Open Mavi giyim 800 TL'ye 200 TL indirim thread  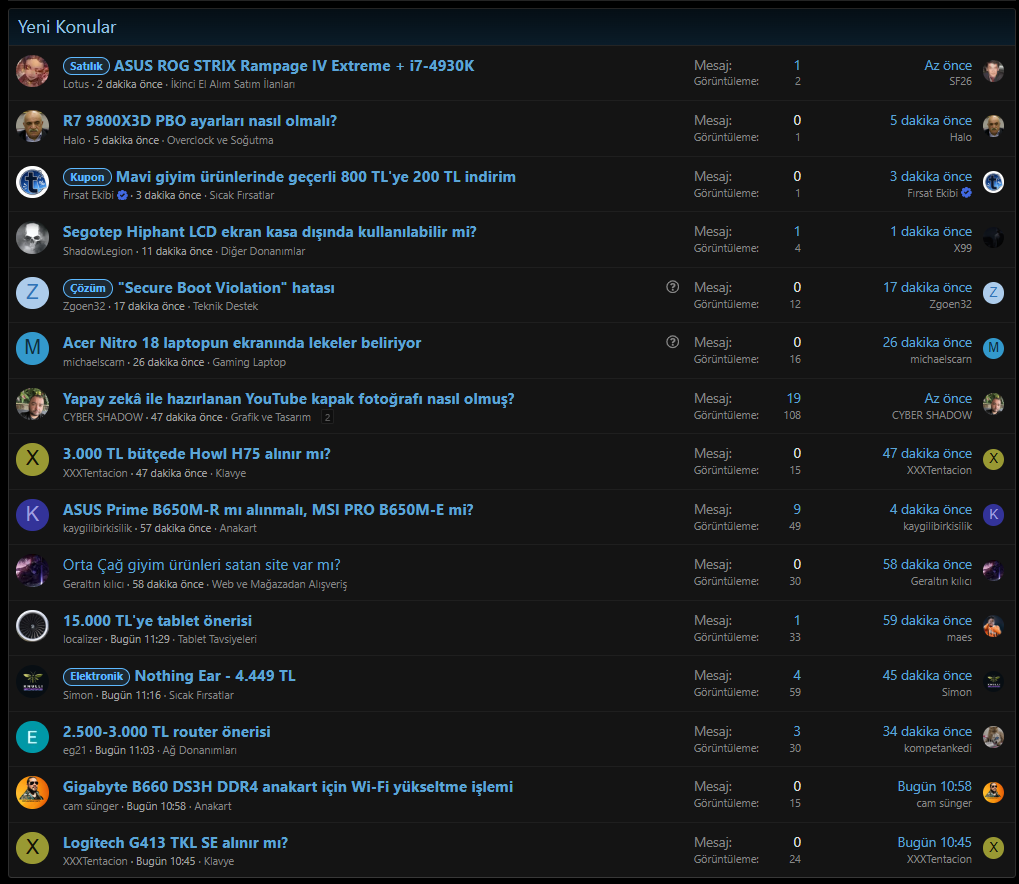click(316, 177)
